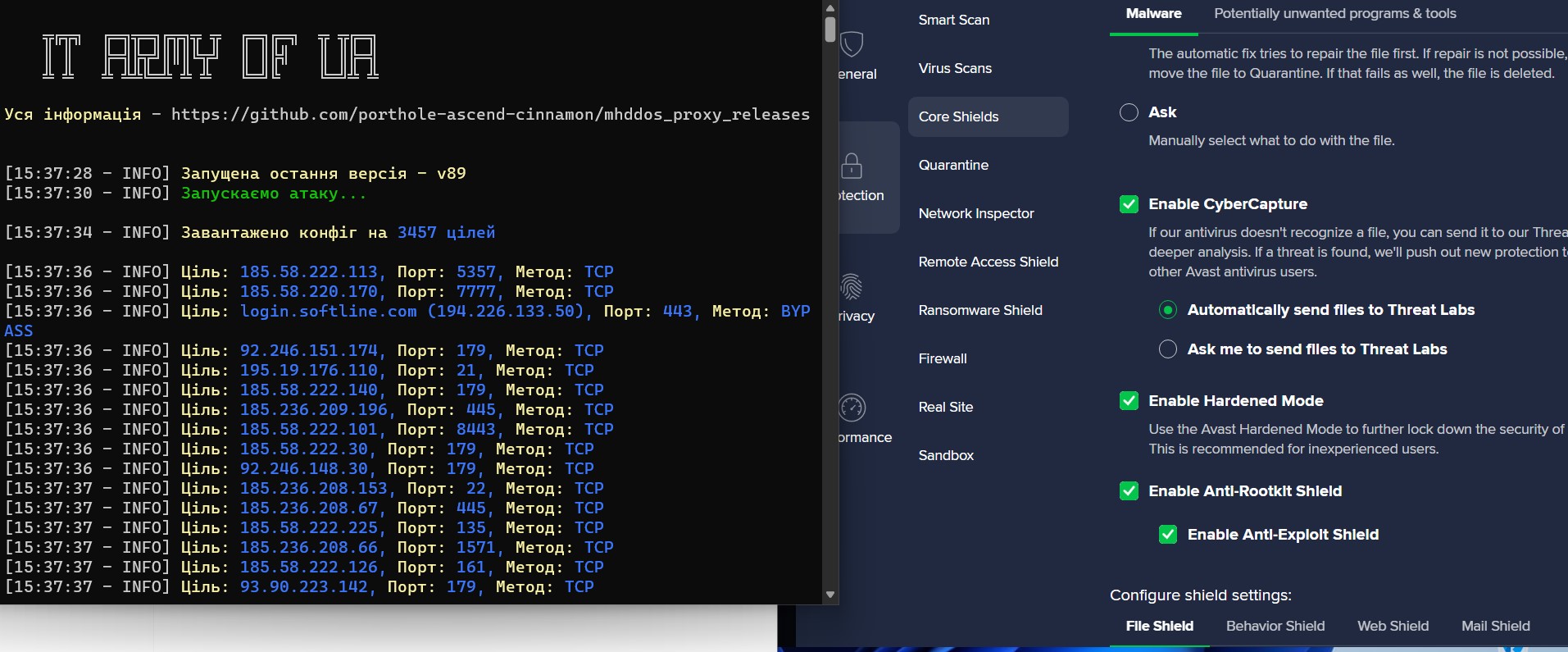Click '3457' targets count in terminal

pos(417,232)
